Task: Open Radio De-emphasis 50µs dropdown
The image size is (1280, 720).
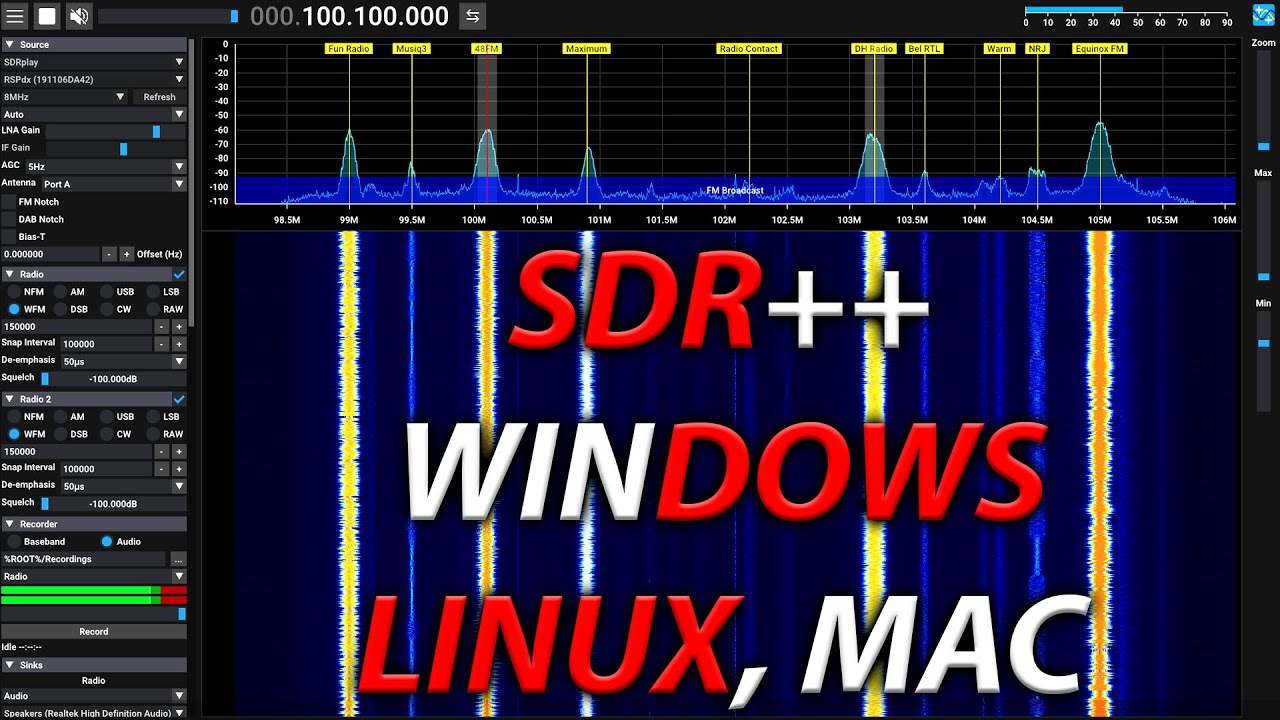Action: coord(124,361)
